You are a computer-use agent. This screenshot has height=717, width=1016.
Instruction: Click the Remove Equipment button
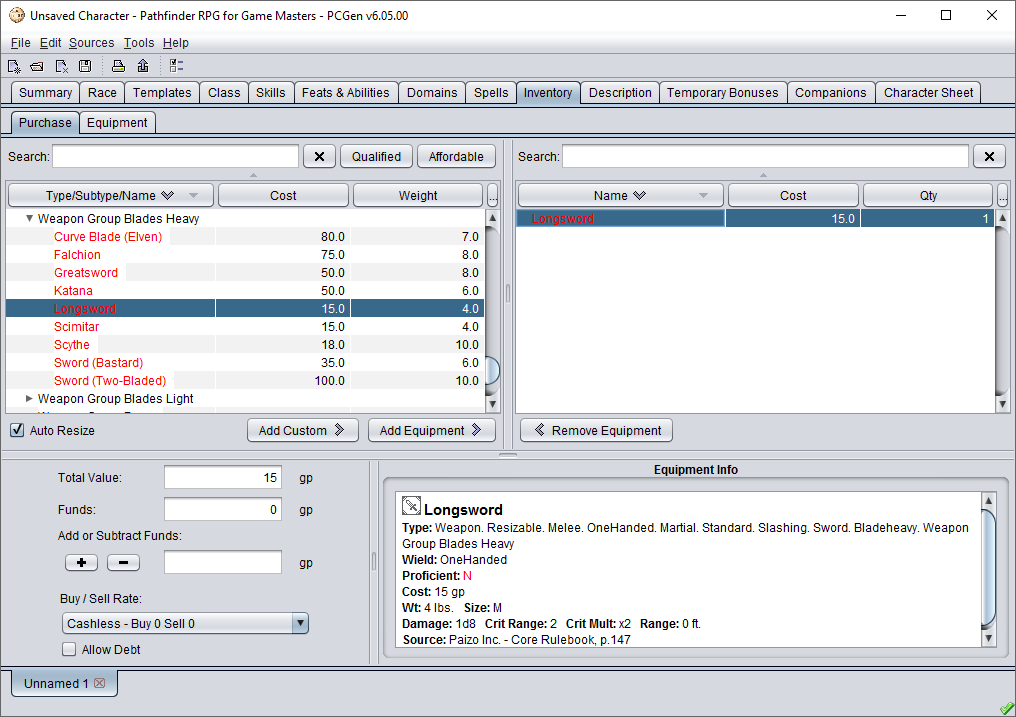tap(596, 430)
